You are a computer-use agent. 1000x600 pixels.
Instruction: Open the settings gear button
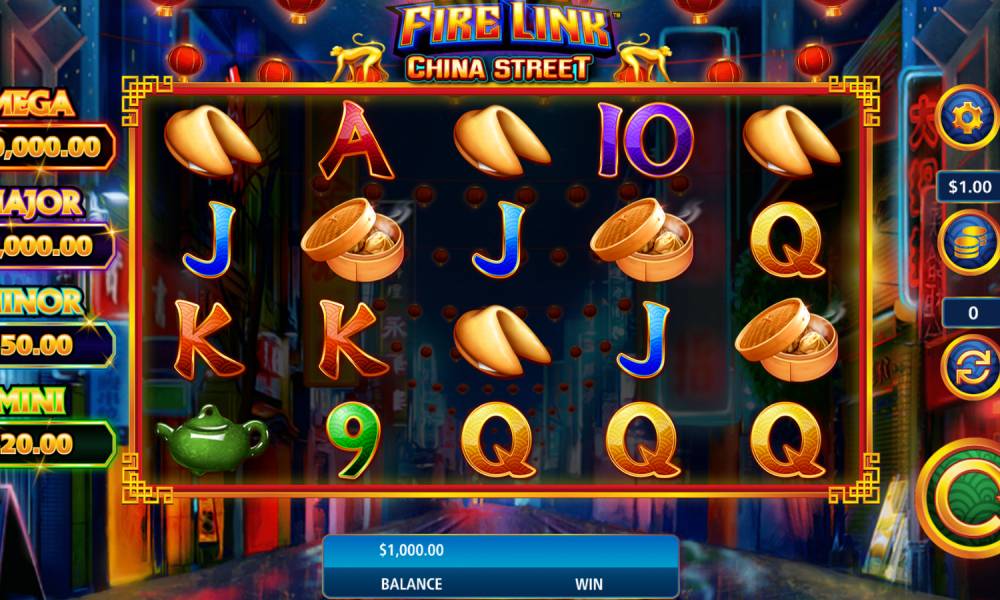(969, 117)
